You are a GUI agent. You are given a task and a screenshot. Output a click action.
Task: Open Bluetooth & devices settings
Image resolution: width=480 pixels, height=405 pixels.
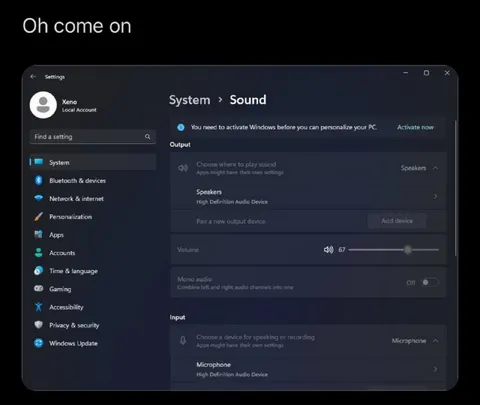click(93, 180)
